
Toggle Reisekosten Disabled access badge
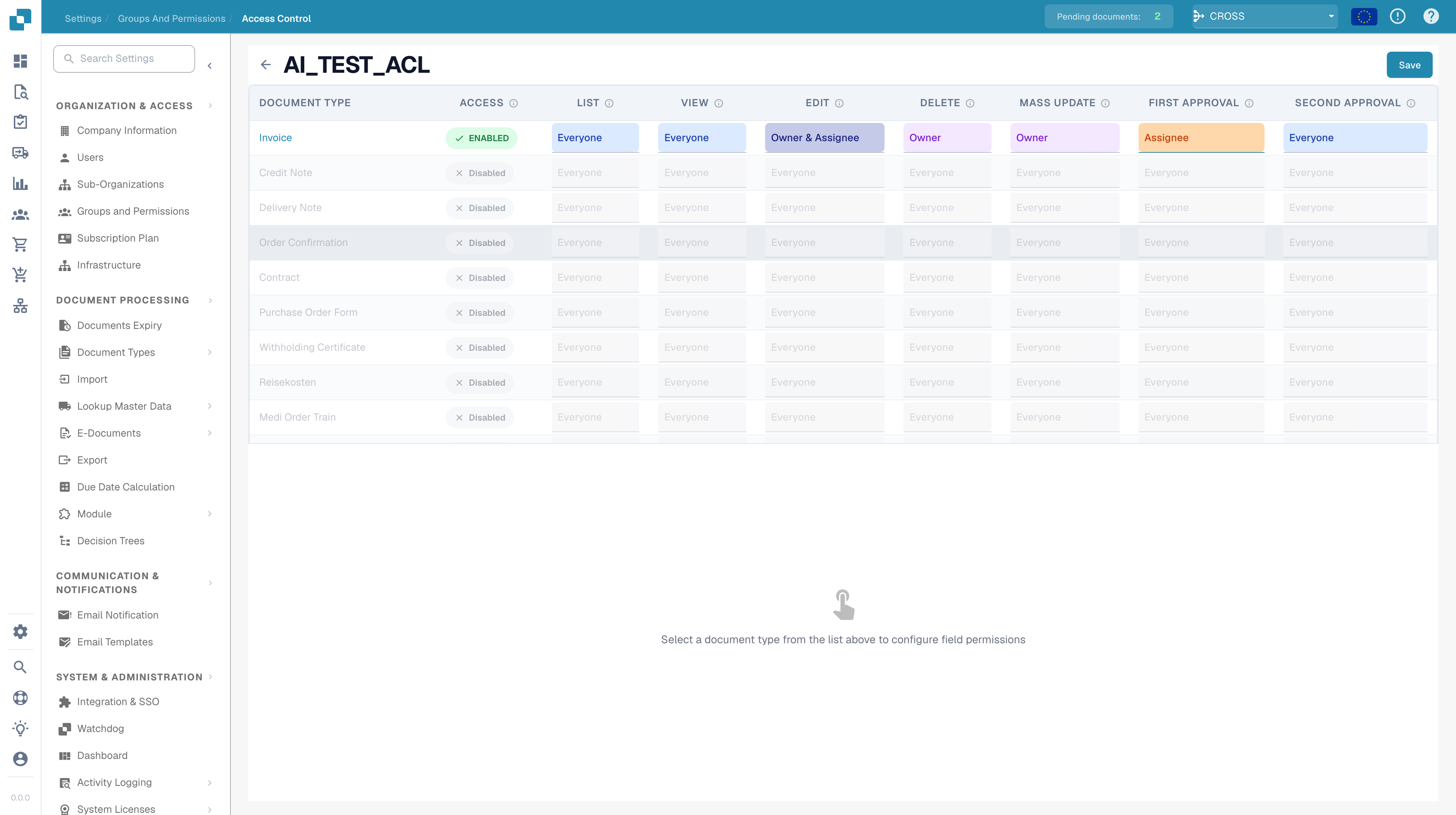[x=480, y=382]
